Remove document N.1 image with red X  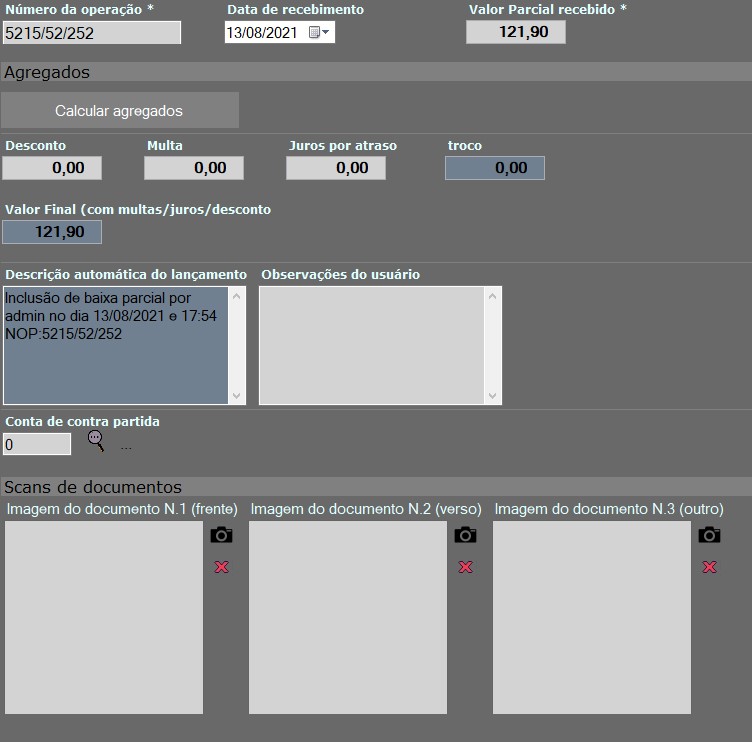[x=221, y=567]
